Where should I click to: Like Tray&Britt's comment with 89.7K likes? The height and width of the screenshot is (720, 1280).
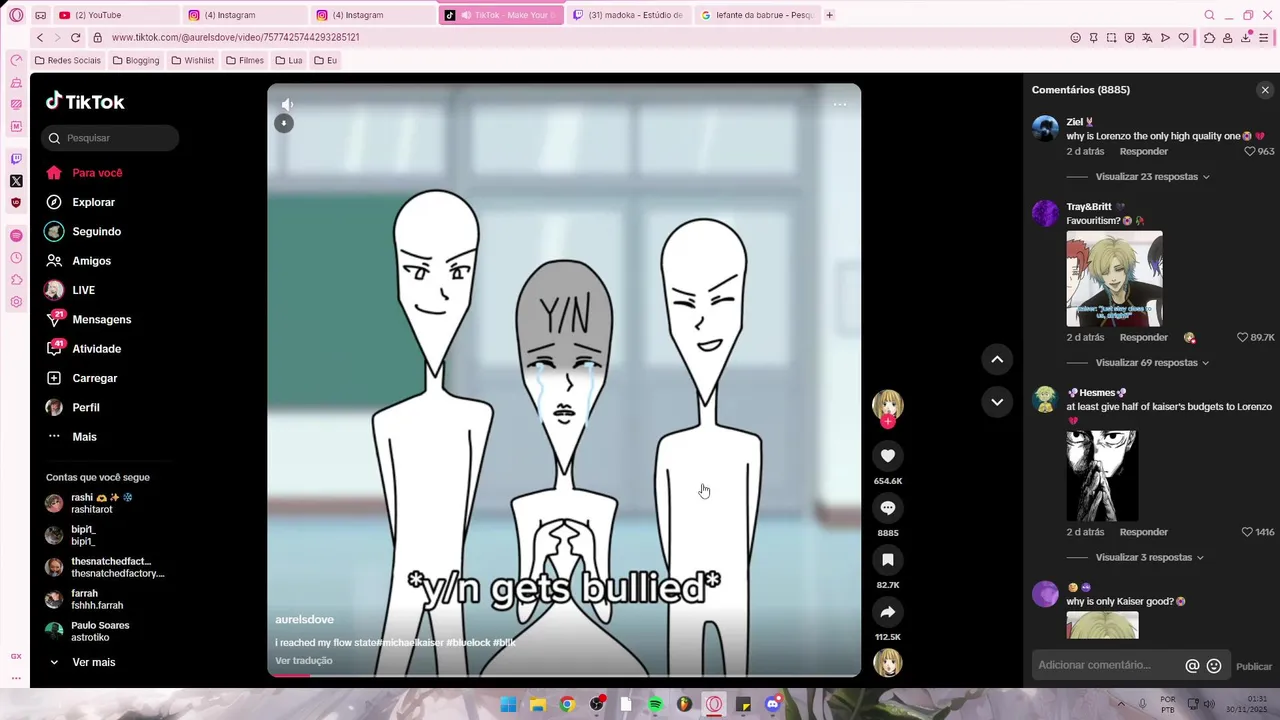click(1243, 338)
